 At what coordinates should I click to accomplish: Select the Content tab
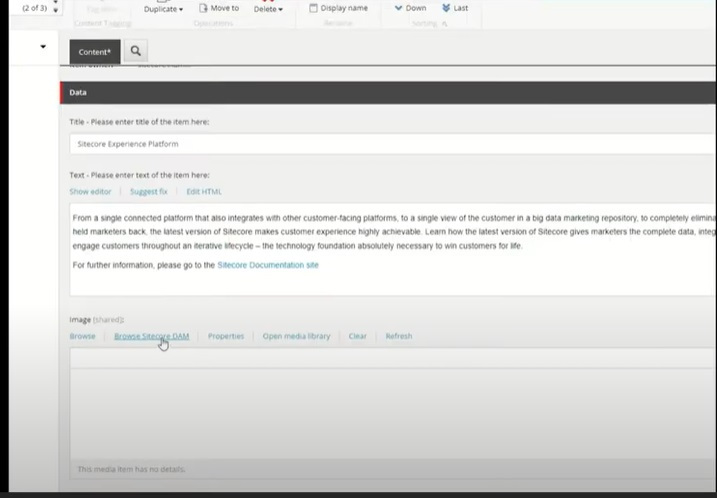[95, 52]
